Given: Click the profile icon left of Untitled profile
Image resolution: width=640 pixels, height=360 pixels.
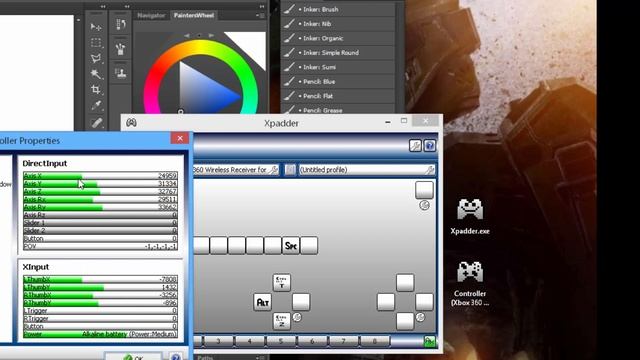Looking at the screenshot, I should pos(290,169).
